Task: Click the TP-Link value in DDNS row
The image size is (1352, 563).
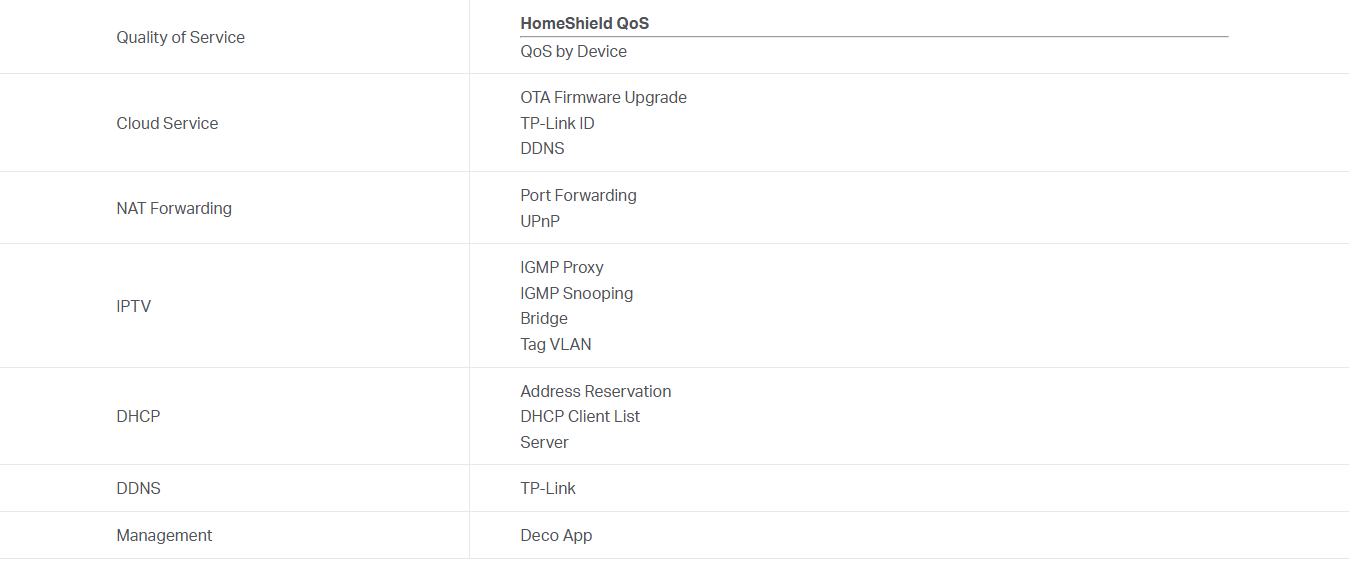Action: pyautogui.click(x=548, y=488)
